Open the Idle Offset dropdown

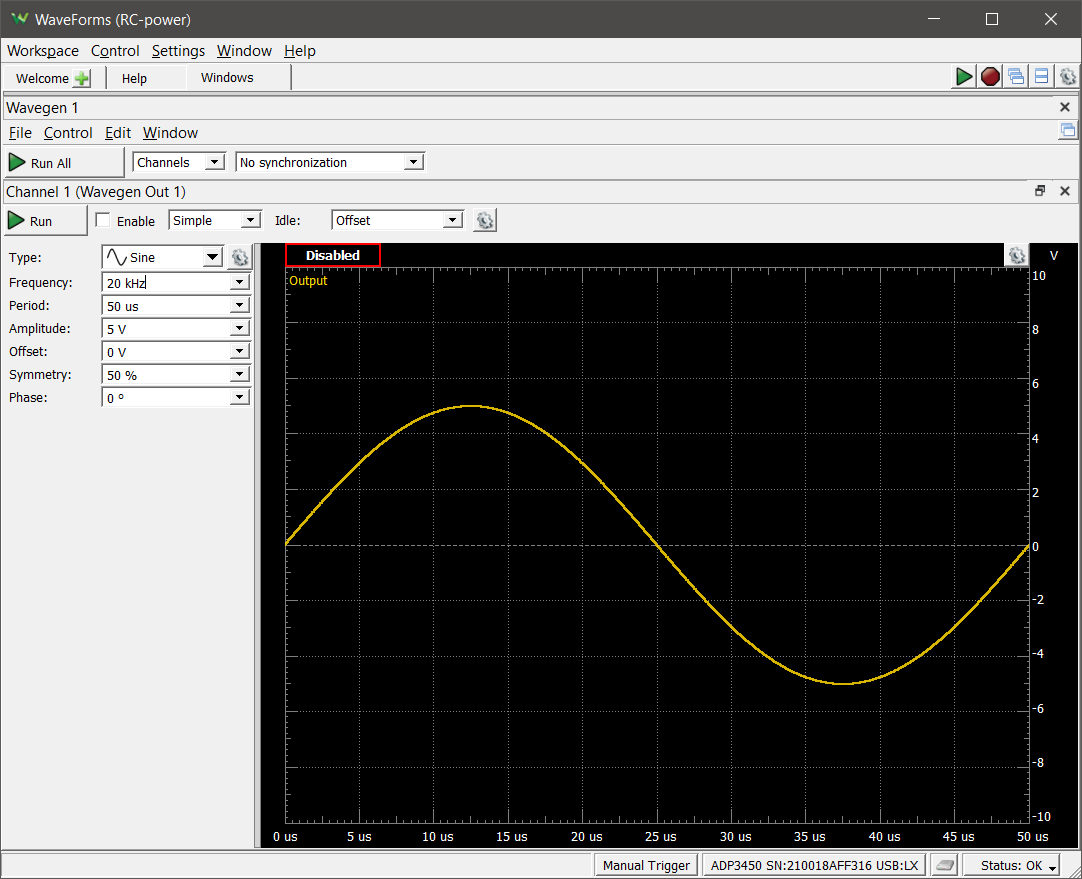[x=397, y=220]
